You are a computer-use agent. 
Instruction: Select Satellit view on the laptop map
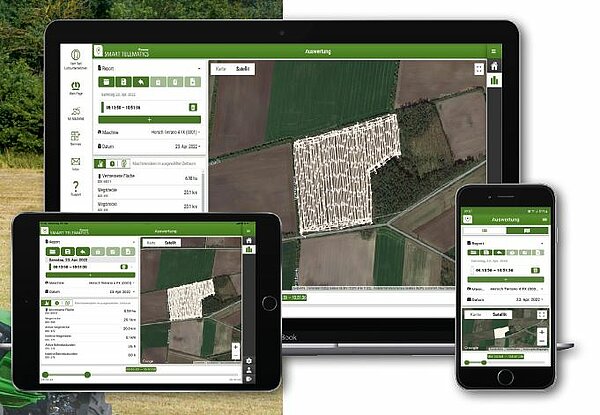click(241, 69)
